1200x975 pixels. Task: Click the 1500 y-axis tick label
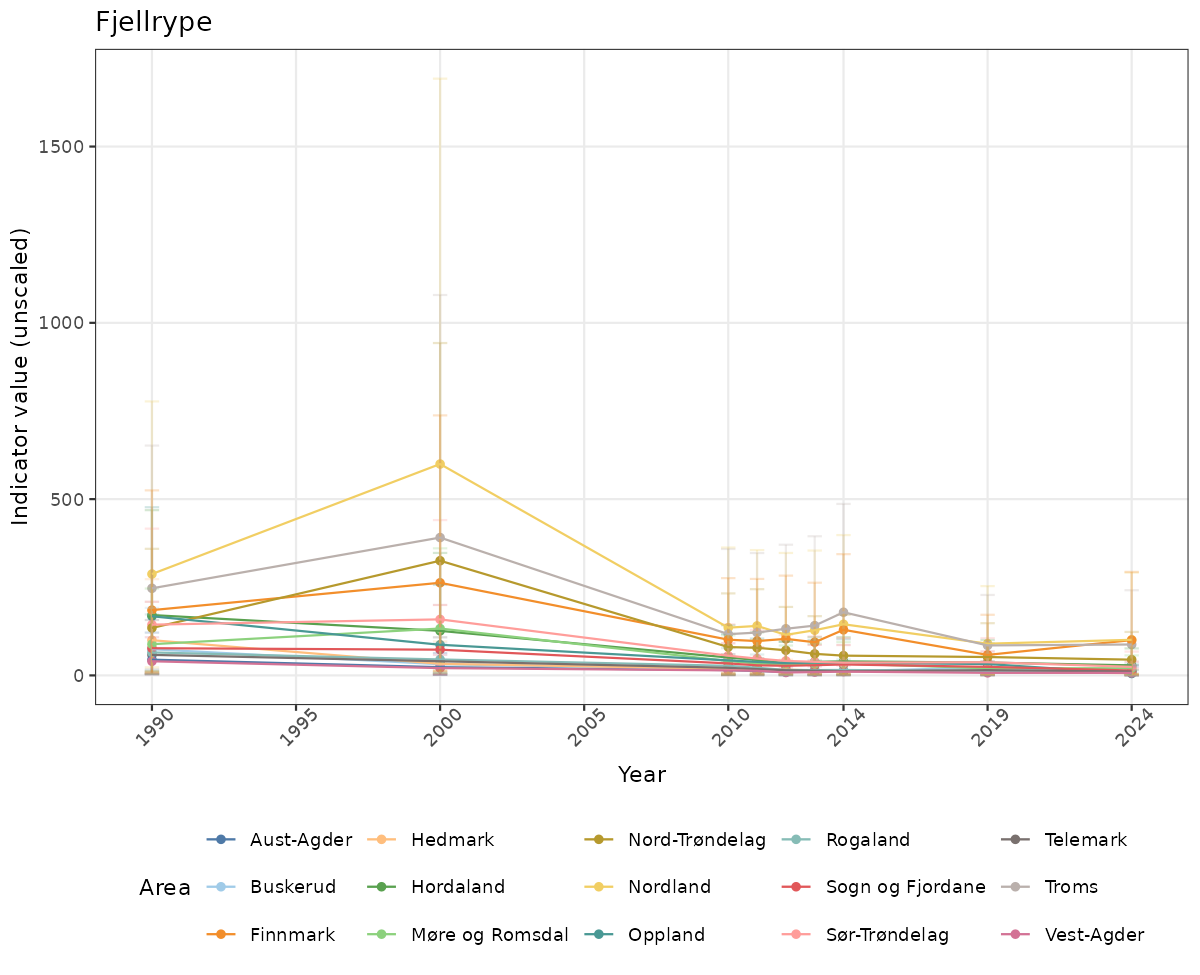tap(62, 147)
